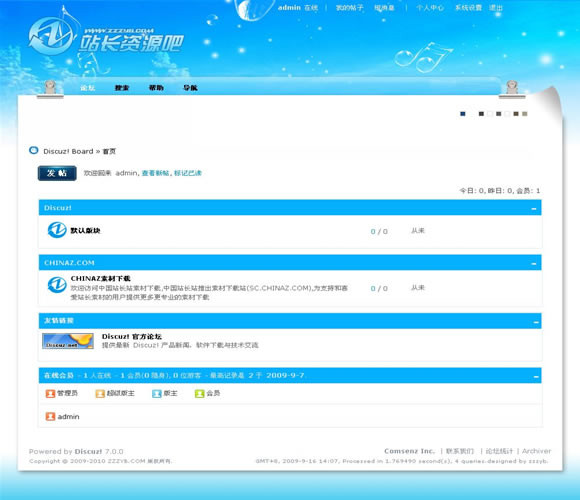Click the admin name in online list
The image size is (580, 500).
[x=68, y=417]
